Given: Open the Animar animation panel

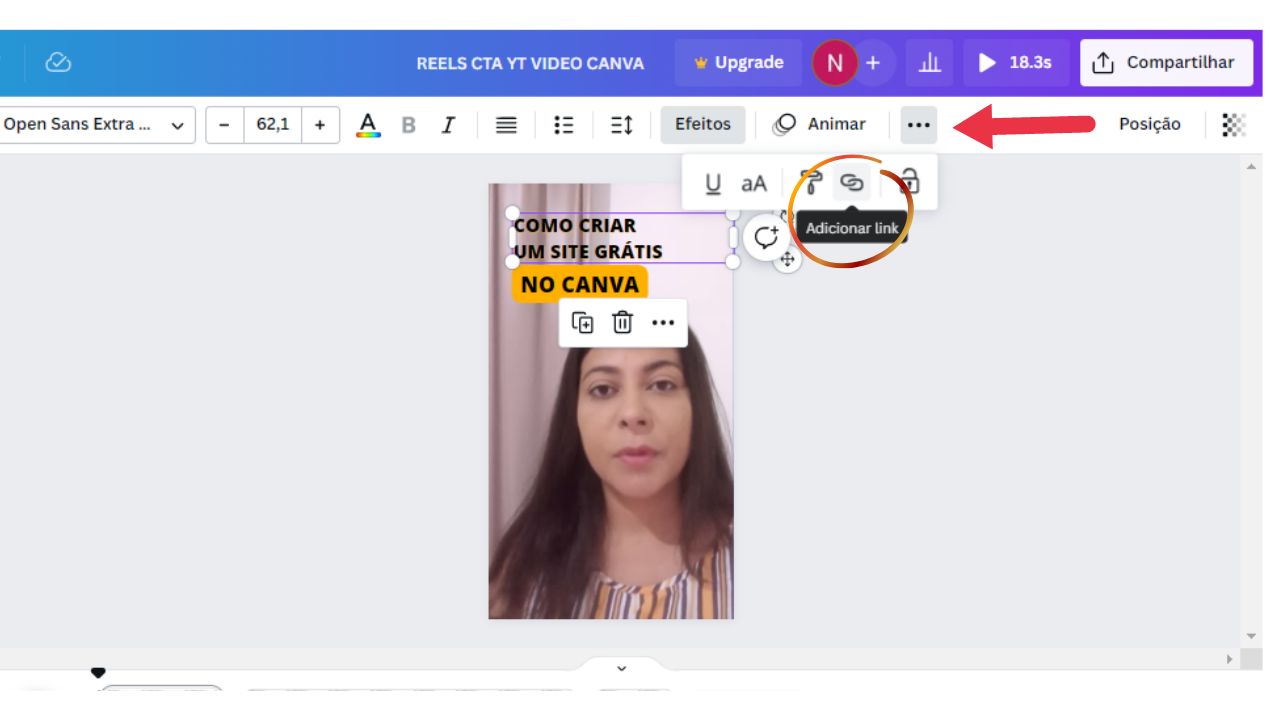Looking at the screenshot, I should pyautogui.click(x=820, y=125).
